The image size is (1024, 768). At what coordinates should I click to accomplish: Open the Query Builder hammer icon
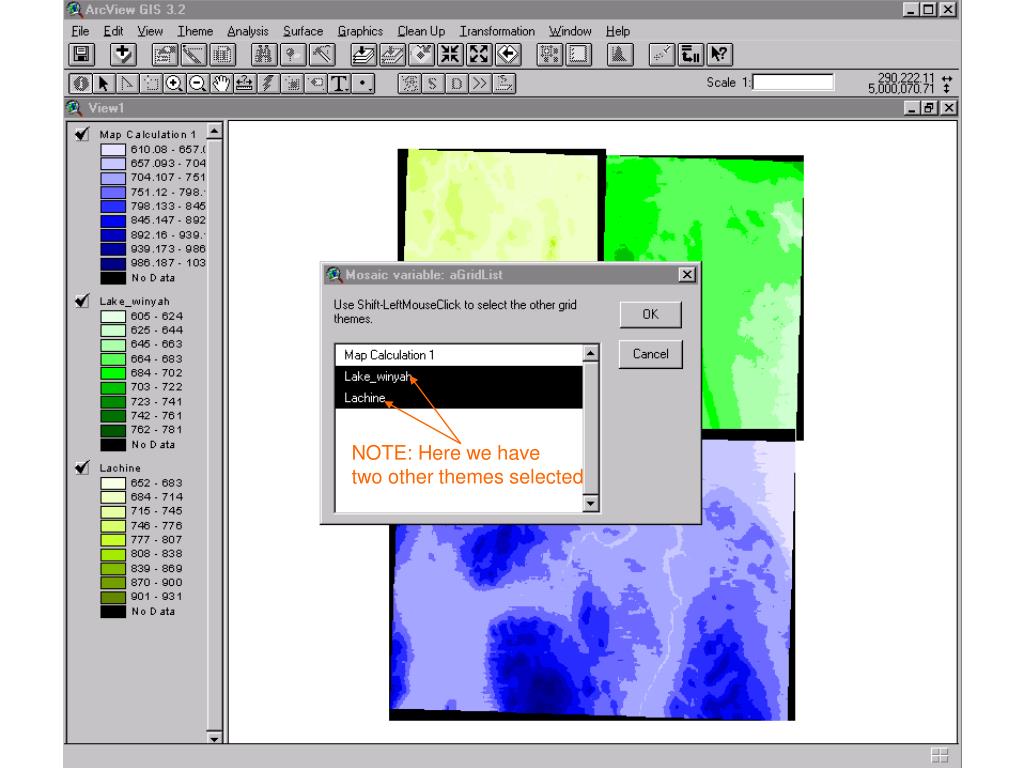pyautogui.click(x=321, y=54)
